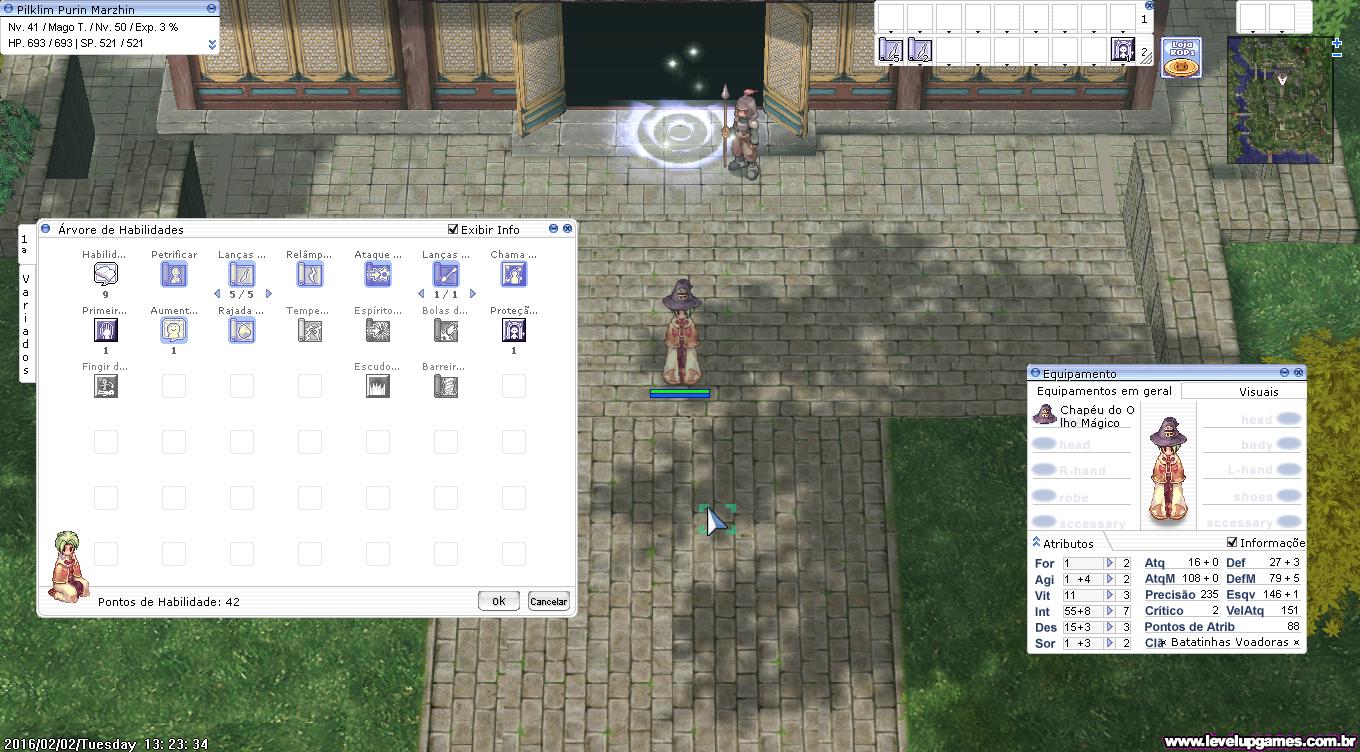This screenshot has width=1360, height=752.
Task: Switch to the 1a skill tab
Action: 25,244
